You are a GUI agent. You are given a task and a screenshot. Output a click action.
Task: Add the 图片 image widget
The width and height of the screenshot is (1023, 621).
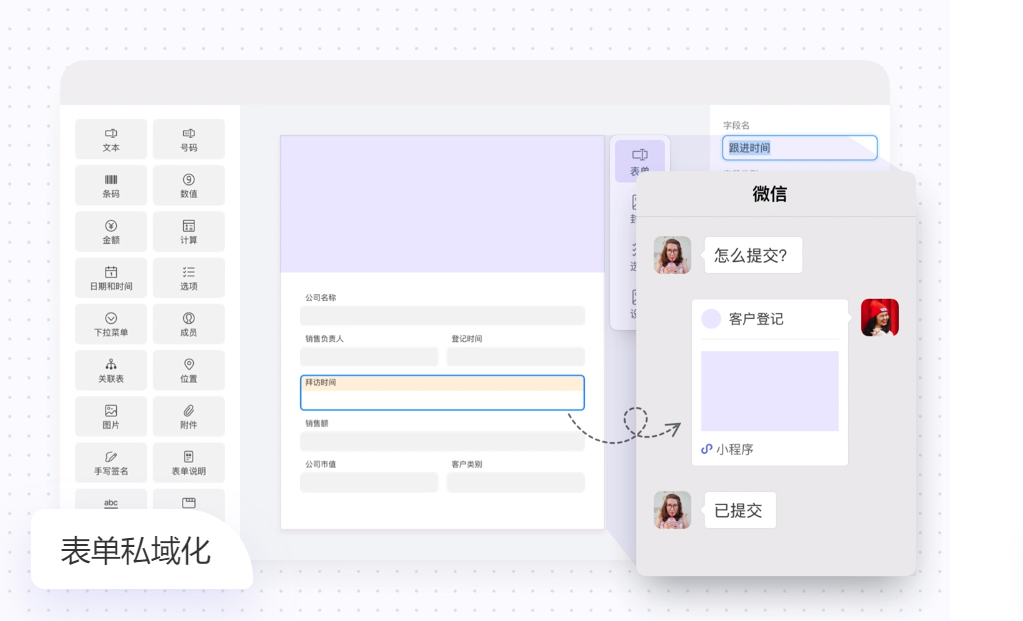tap(111, 416)
